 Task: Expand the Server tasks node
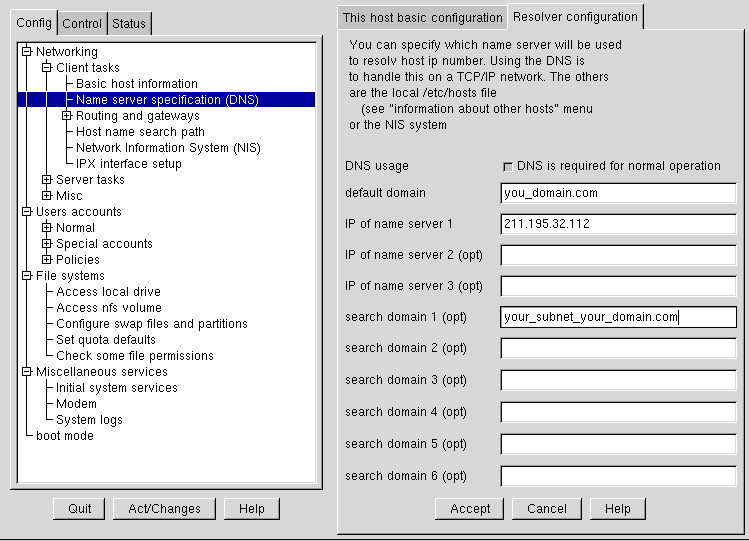[47, 180]
